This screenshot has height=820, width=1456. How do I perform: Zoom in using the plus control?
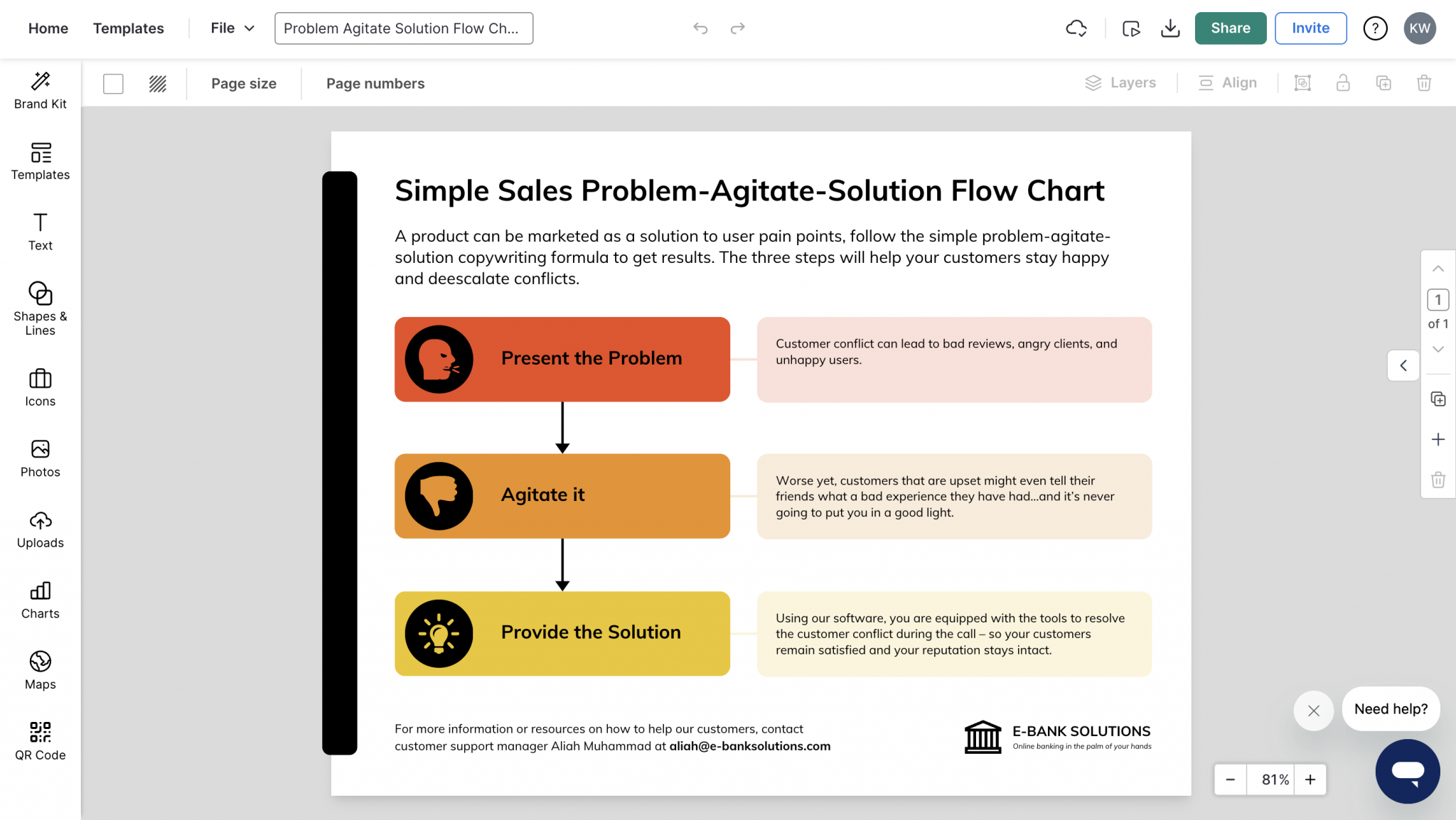tap(1310, 779)
